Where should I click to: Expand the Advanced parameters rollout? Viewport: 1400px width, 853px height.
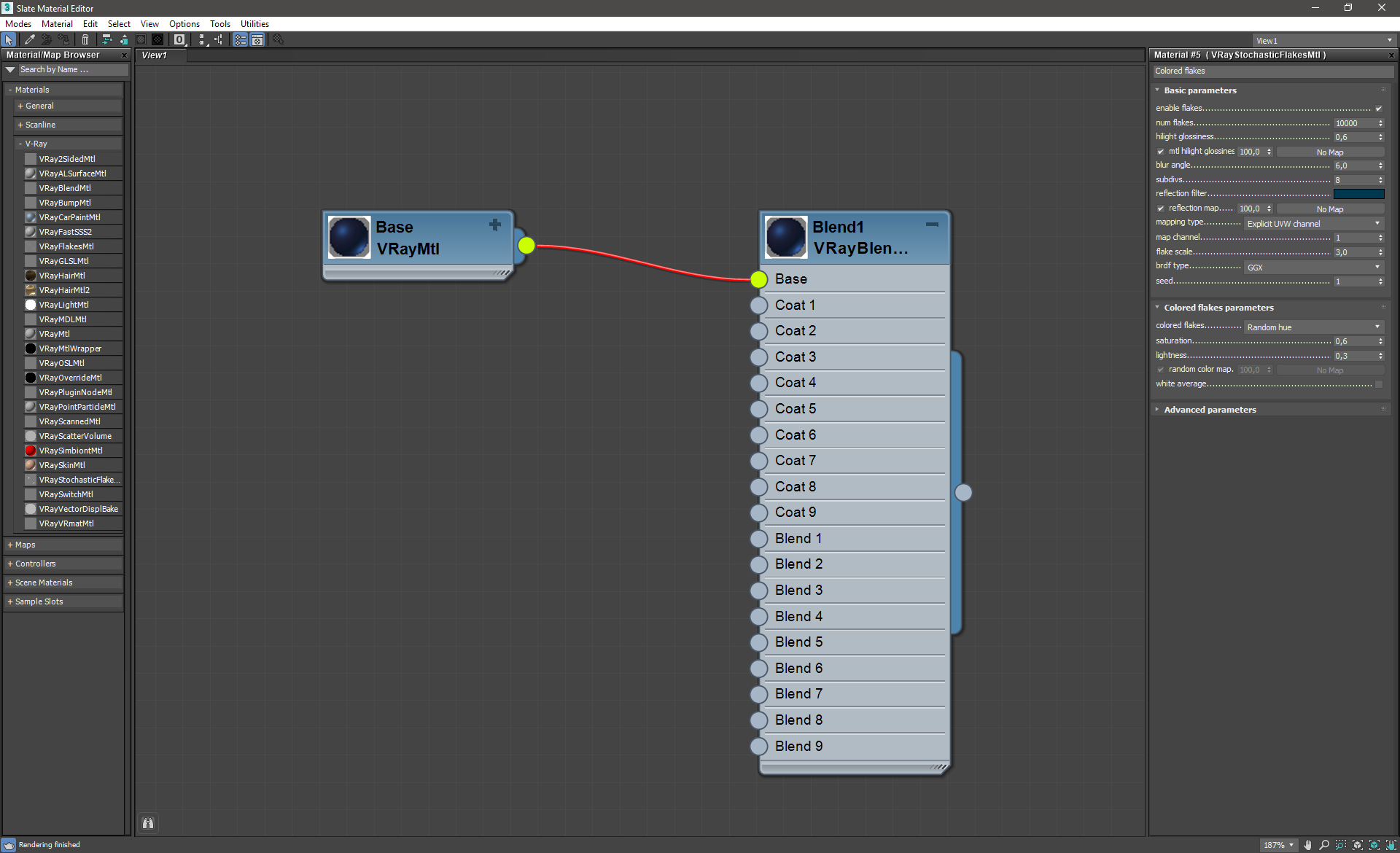[x=1210, y=410]
